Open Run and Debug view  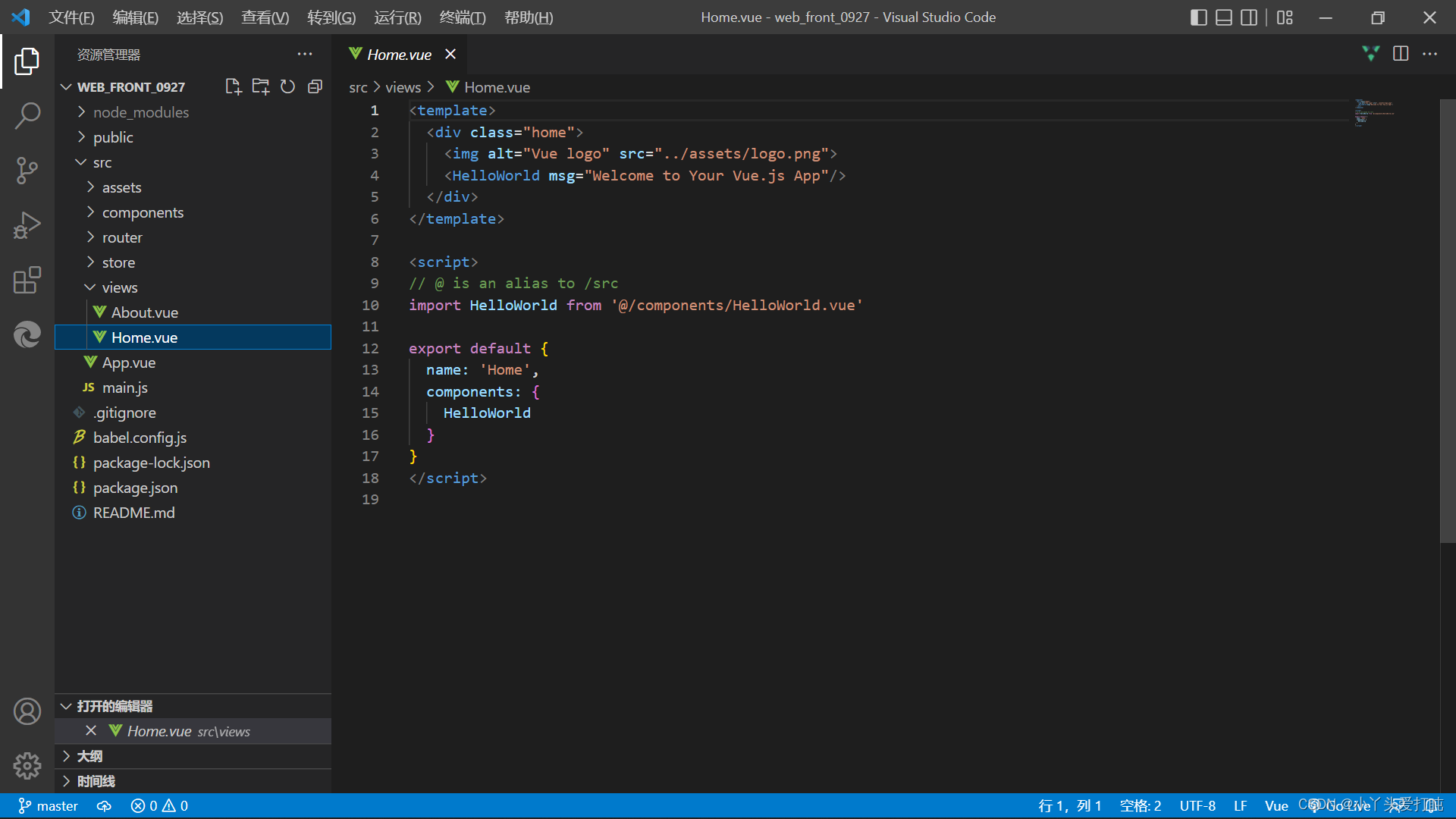pyautogui.click(x=27, y=225)
